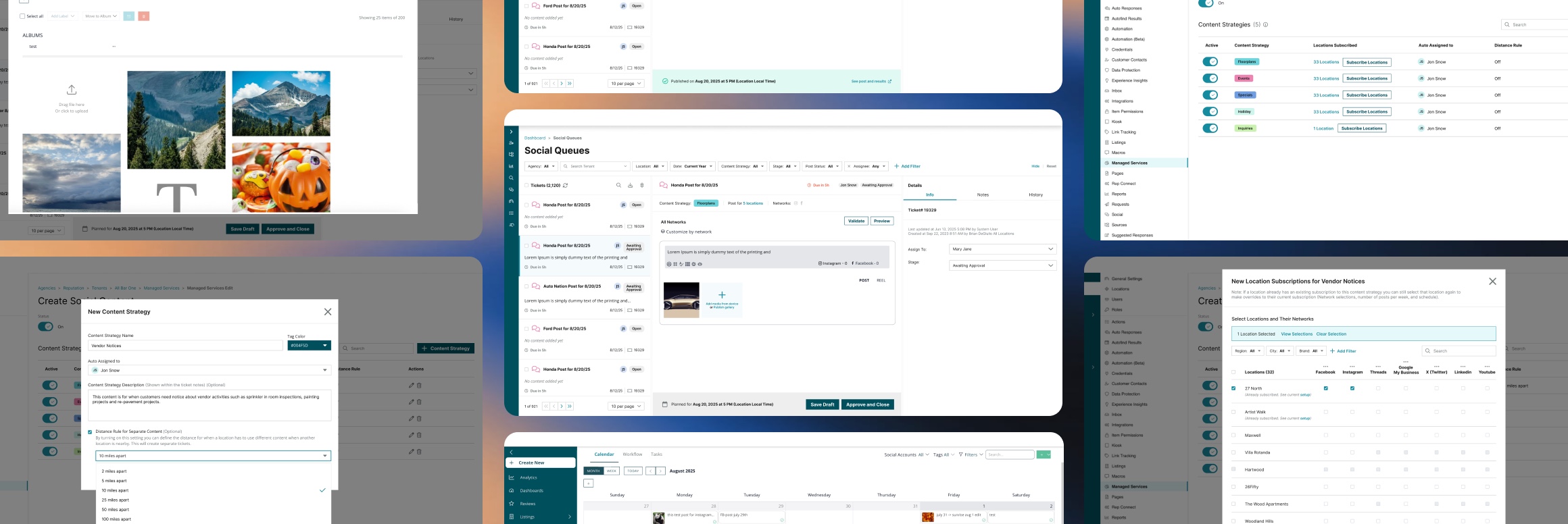Viewport: 1568px width, 524px height.
Task: Open the Assign To Mary Jane dropdown
Action: tap(1002, 249)
